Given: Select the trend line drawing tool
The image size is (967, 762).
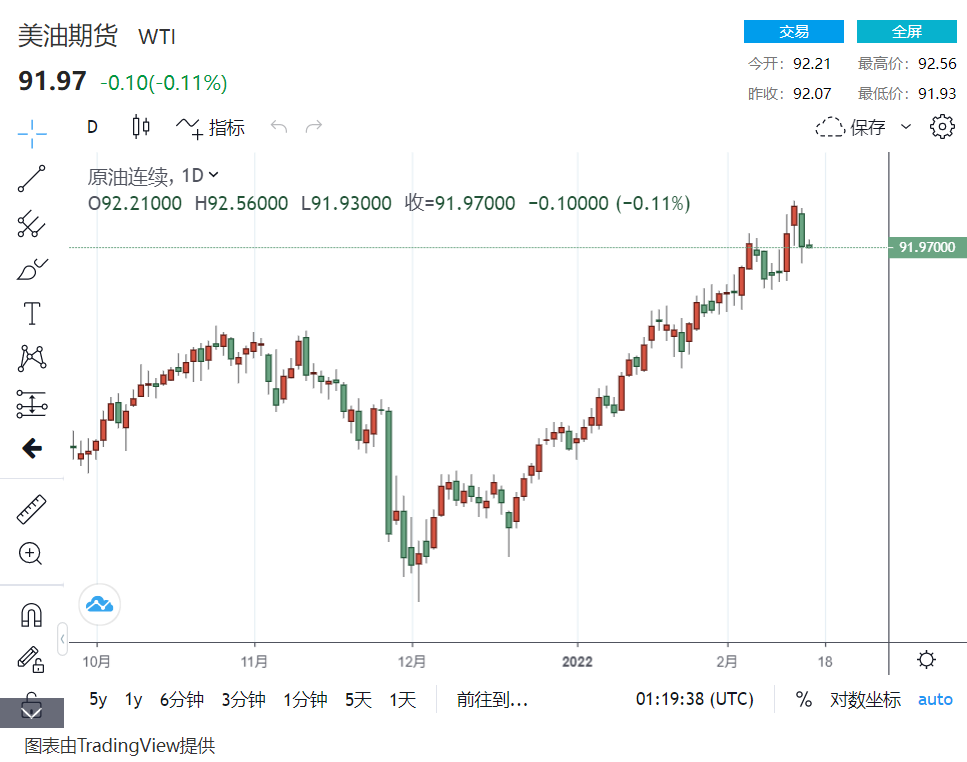Looking at the screenshot, I should tap(32, 178).
